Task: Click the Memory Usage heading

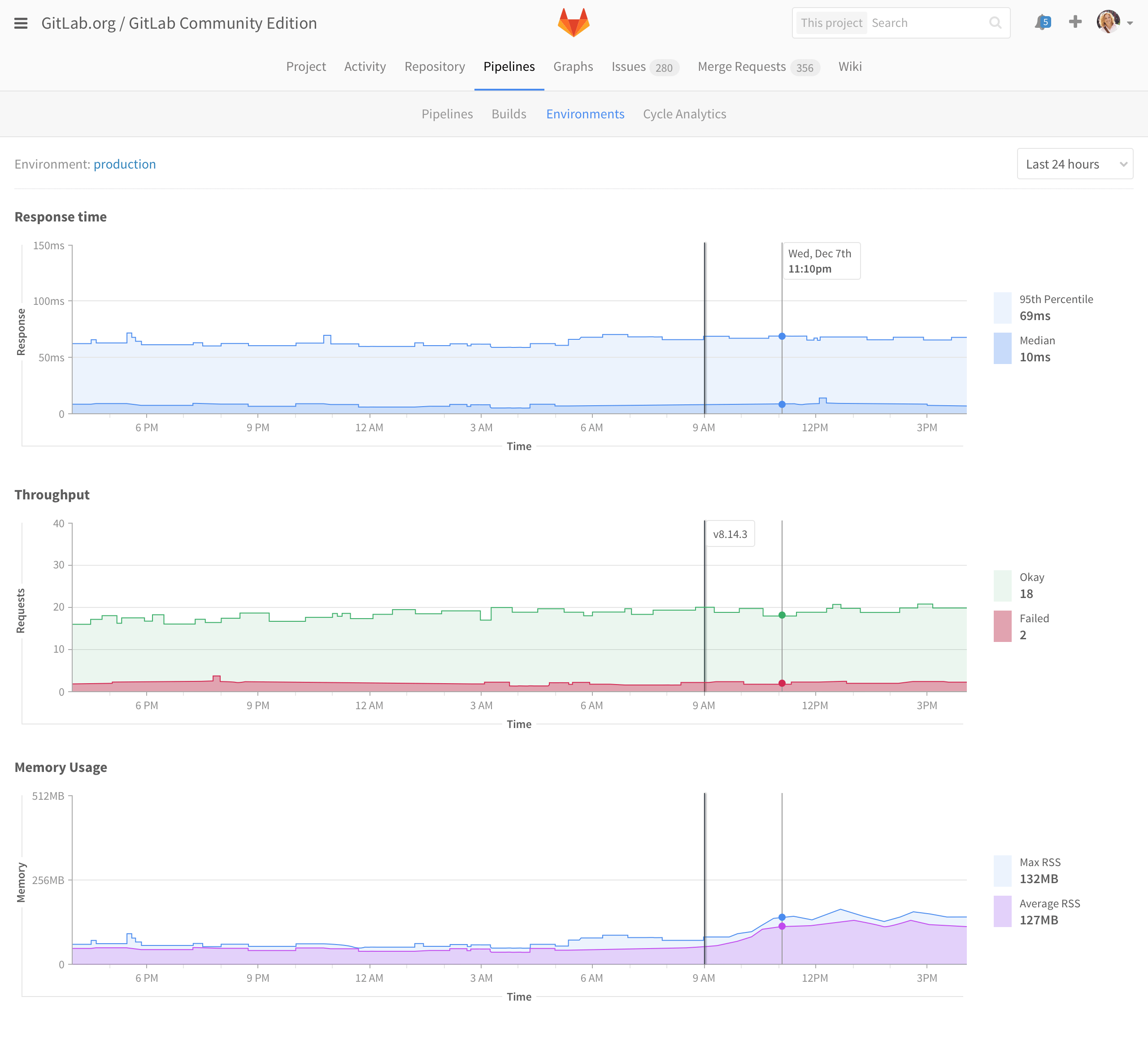Action: click(61, 767)
